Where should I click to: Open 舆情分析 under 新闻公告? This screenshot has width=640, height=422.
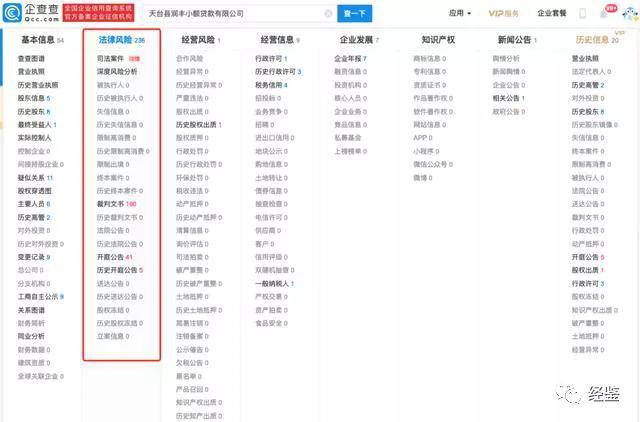click(x=506, y=58)
